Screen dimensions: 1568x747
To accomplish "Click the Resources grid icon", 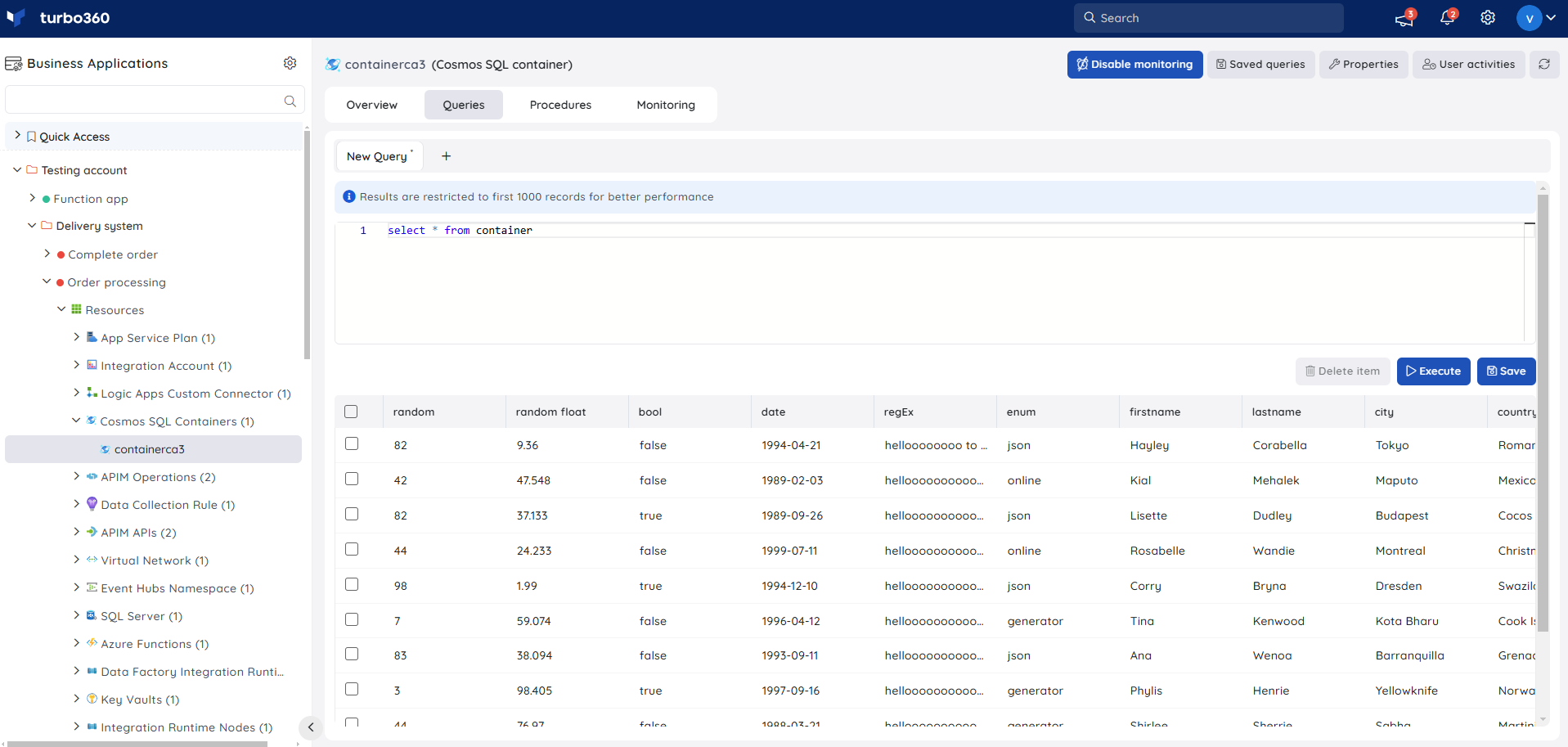I will coord(76,309).
